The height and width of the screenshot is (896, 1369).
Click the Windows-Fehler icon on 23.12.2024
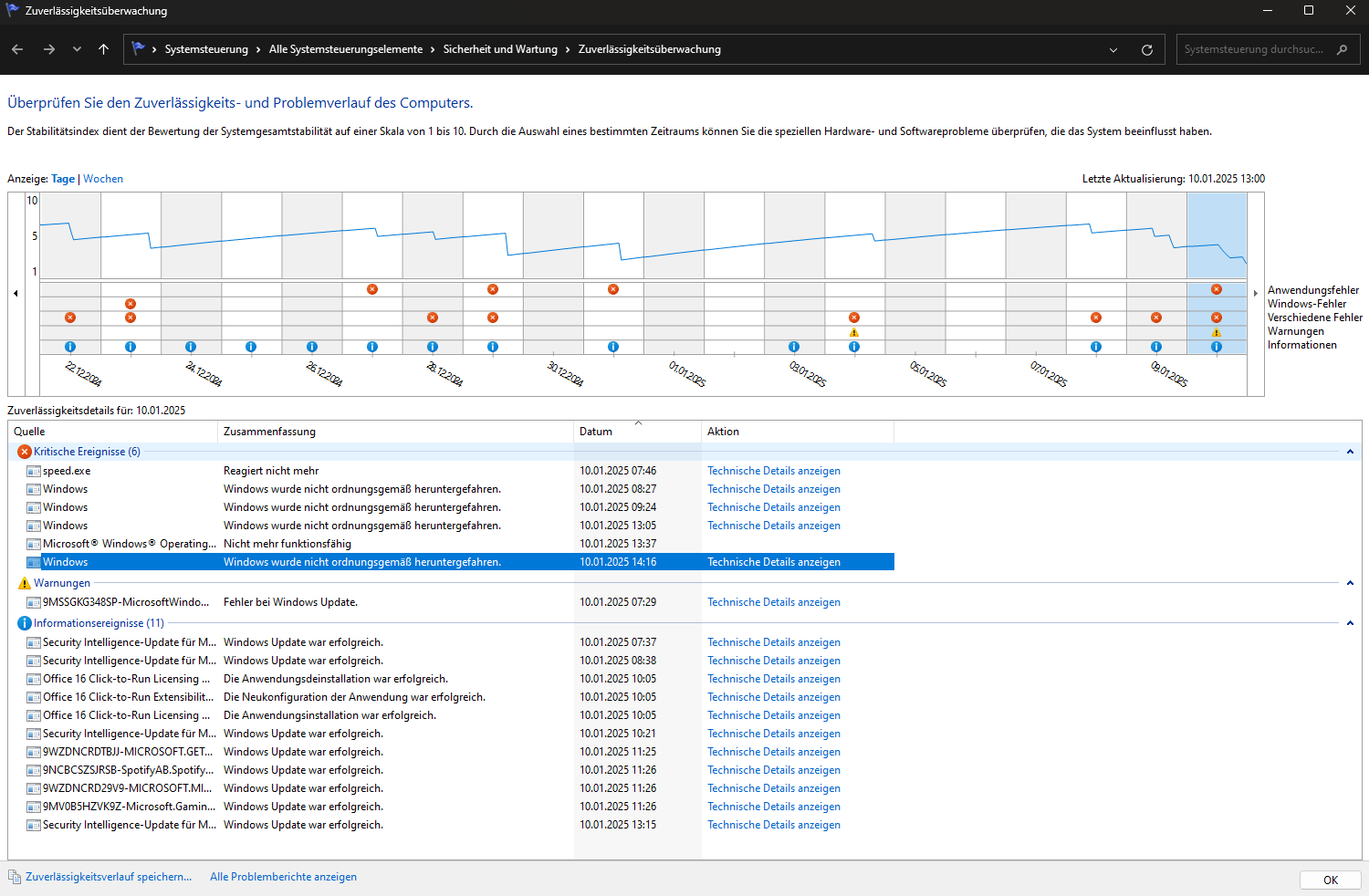[131, 304]
